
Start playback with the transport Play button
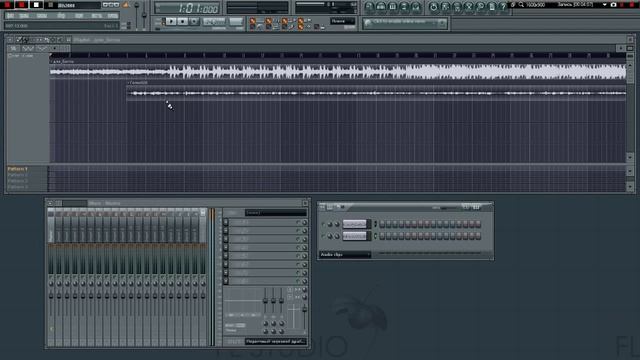pyautogui.click(x=171, y=21)
